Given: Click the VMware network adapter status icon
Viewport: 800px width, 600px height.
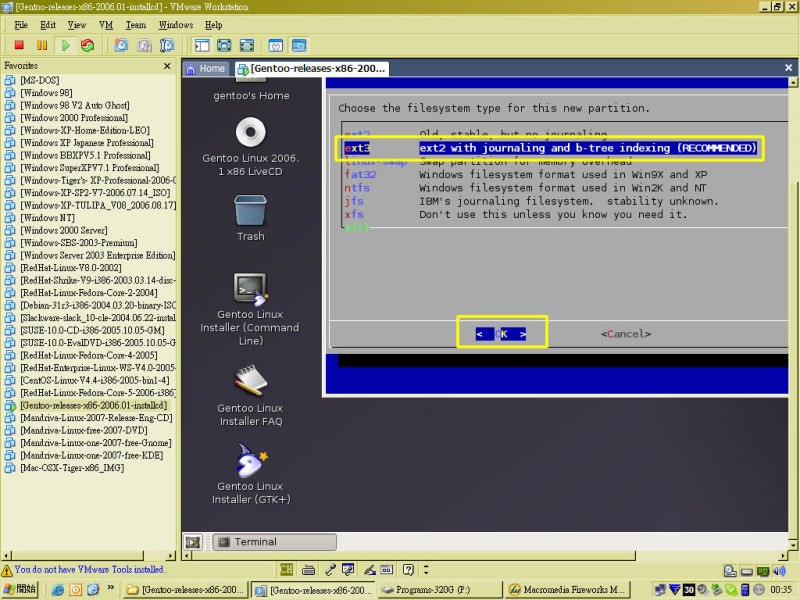Looking at the screenshot, I should pyautogui.click(x=763, y=571).
